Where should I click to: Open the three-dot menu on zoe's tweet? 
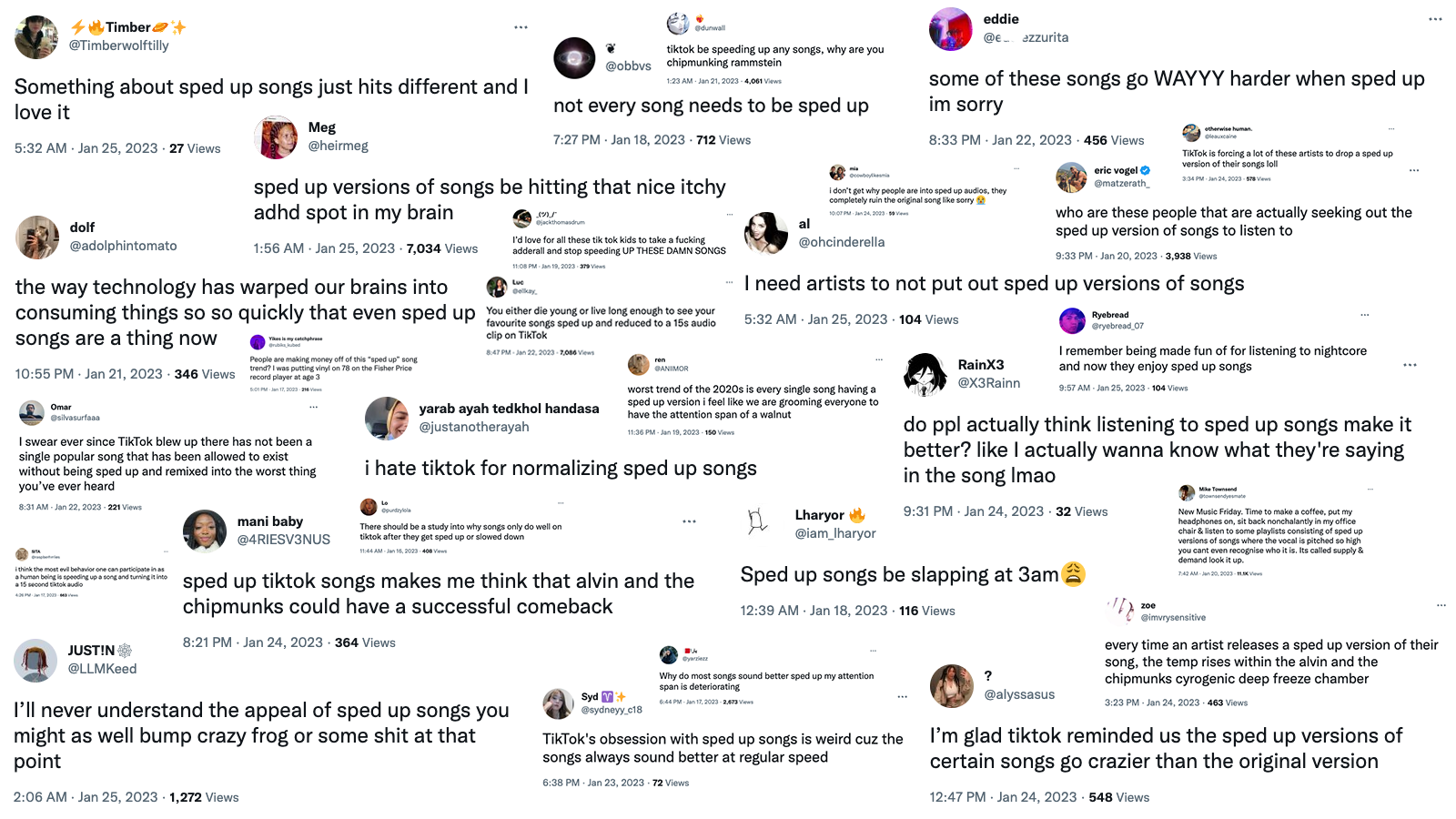tap(1441, 603)
